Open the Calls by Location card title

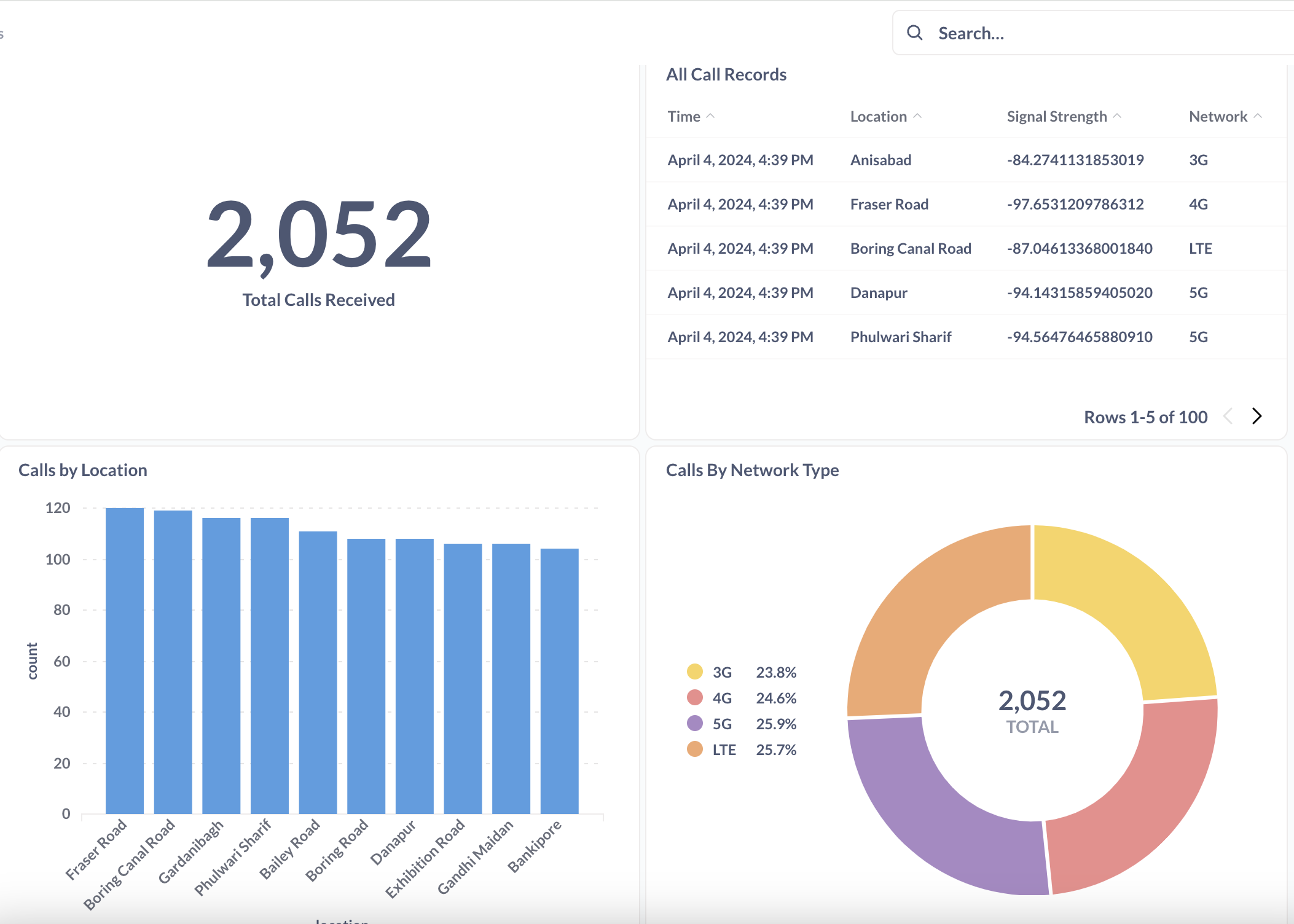[x=83, y=470]
